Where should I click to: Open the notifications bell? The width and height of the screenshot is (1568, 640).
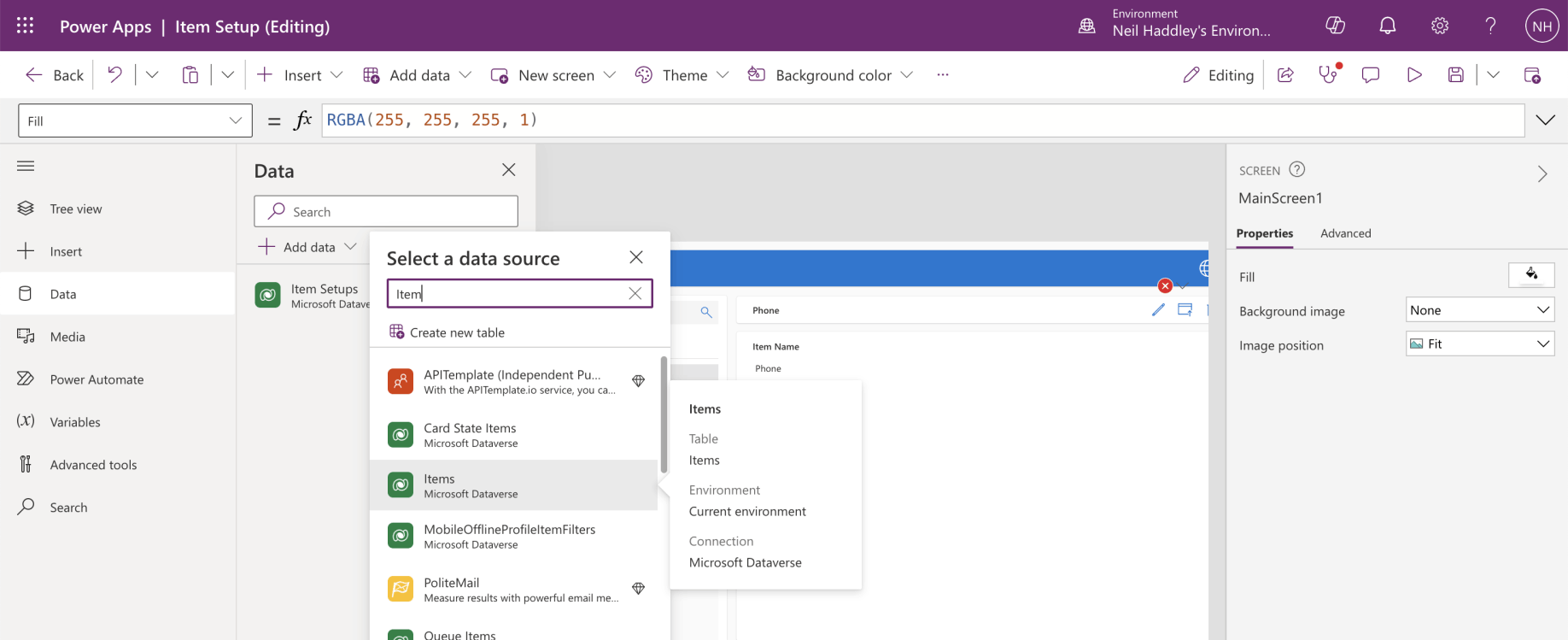(x=1388, y=26)
